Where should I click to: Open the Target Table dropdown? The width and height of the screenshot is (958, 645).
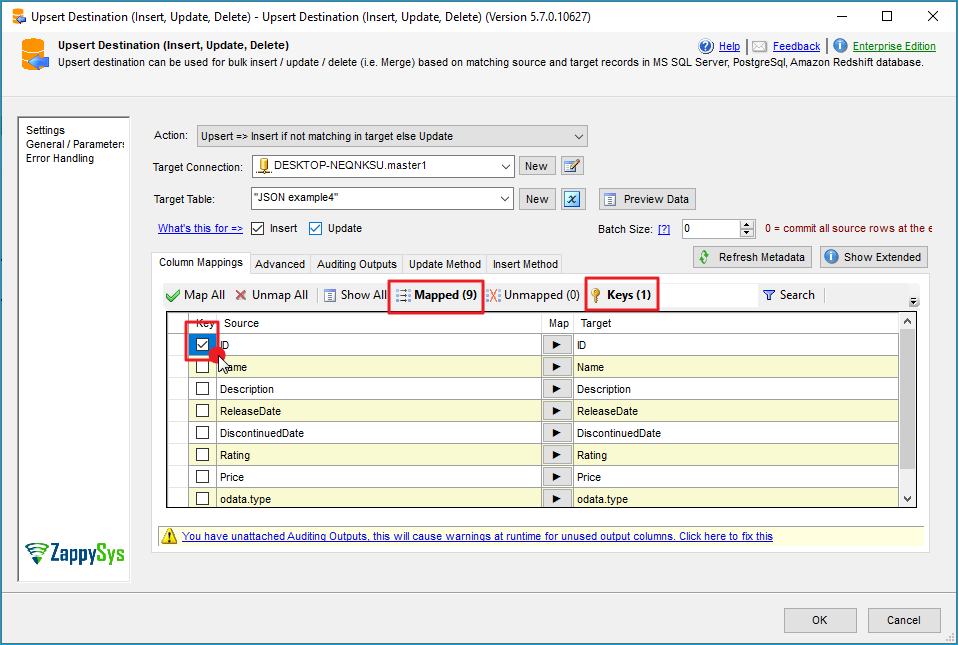[504, 199]
